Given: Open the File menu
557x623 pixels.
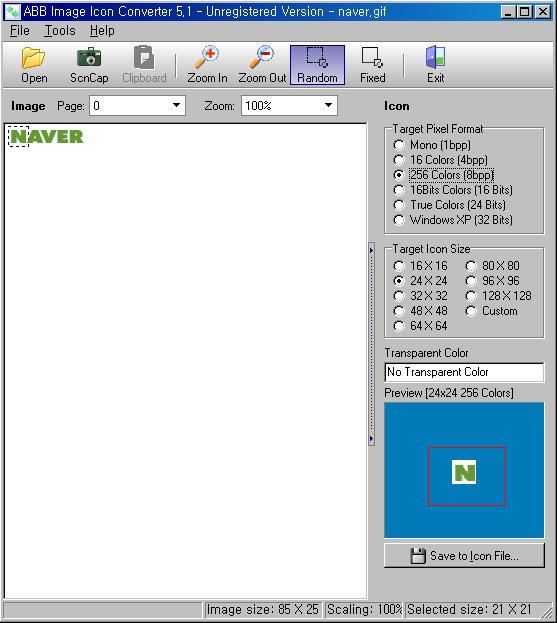Looking at the screenshot, I should (19, 31).
